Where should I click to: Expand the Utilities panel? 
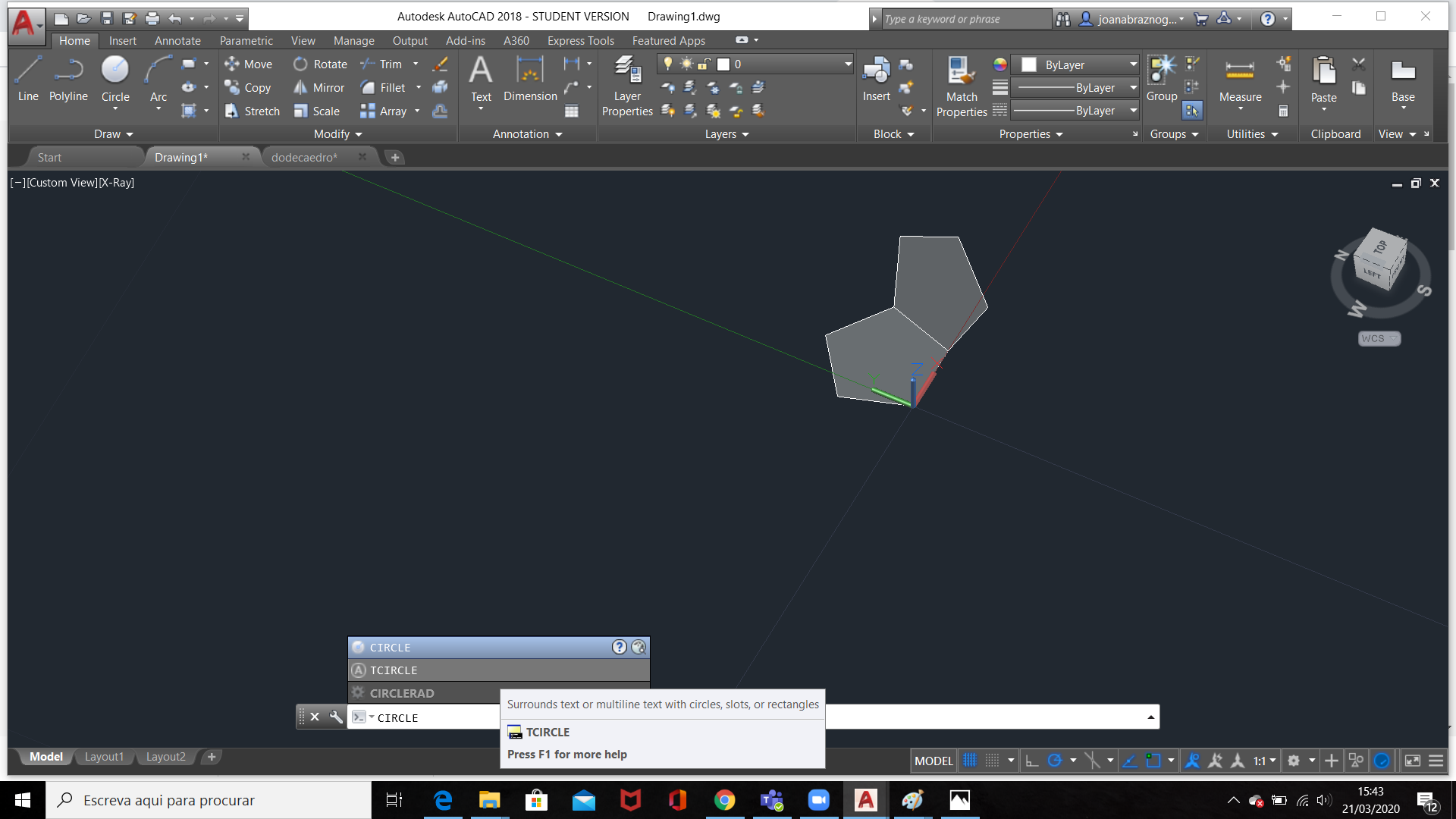(1253, 133)
